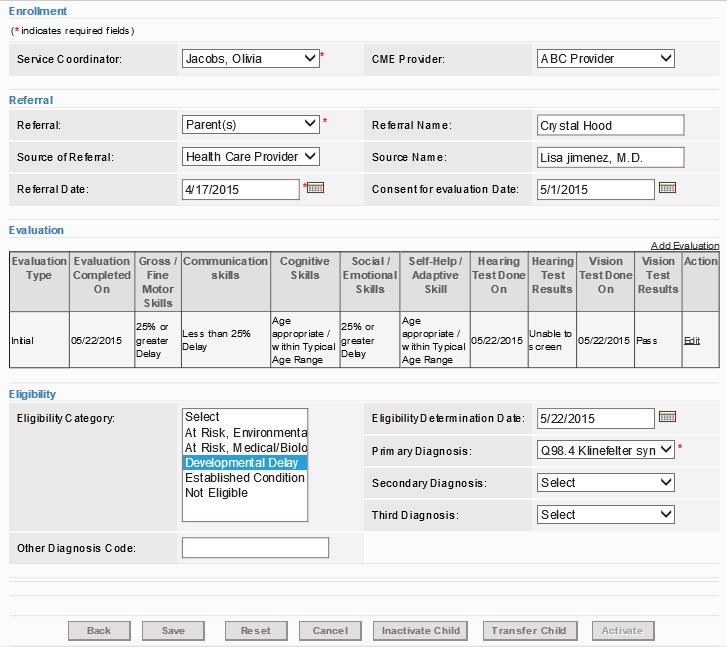Viewport: 727px width, 647px height.
Task: Click the Back button
Action: [x=99, y=631]
